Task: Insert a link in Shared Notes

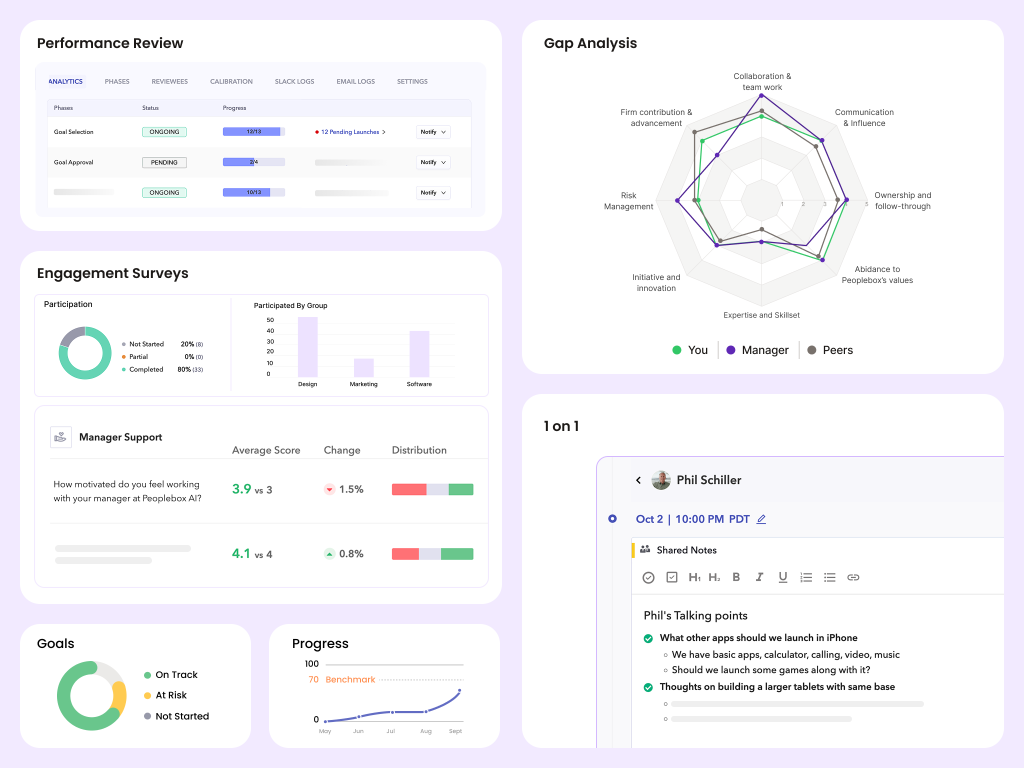Action: (x=853, y=577)
